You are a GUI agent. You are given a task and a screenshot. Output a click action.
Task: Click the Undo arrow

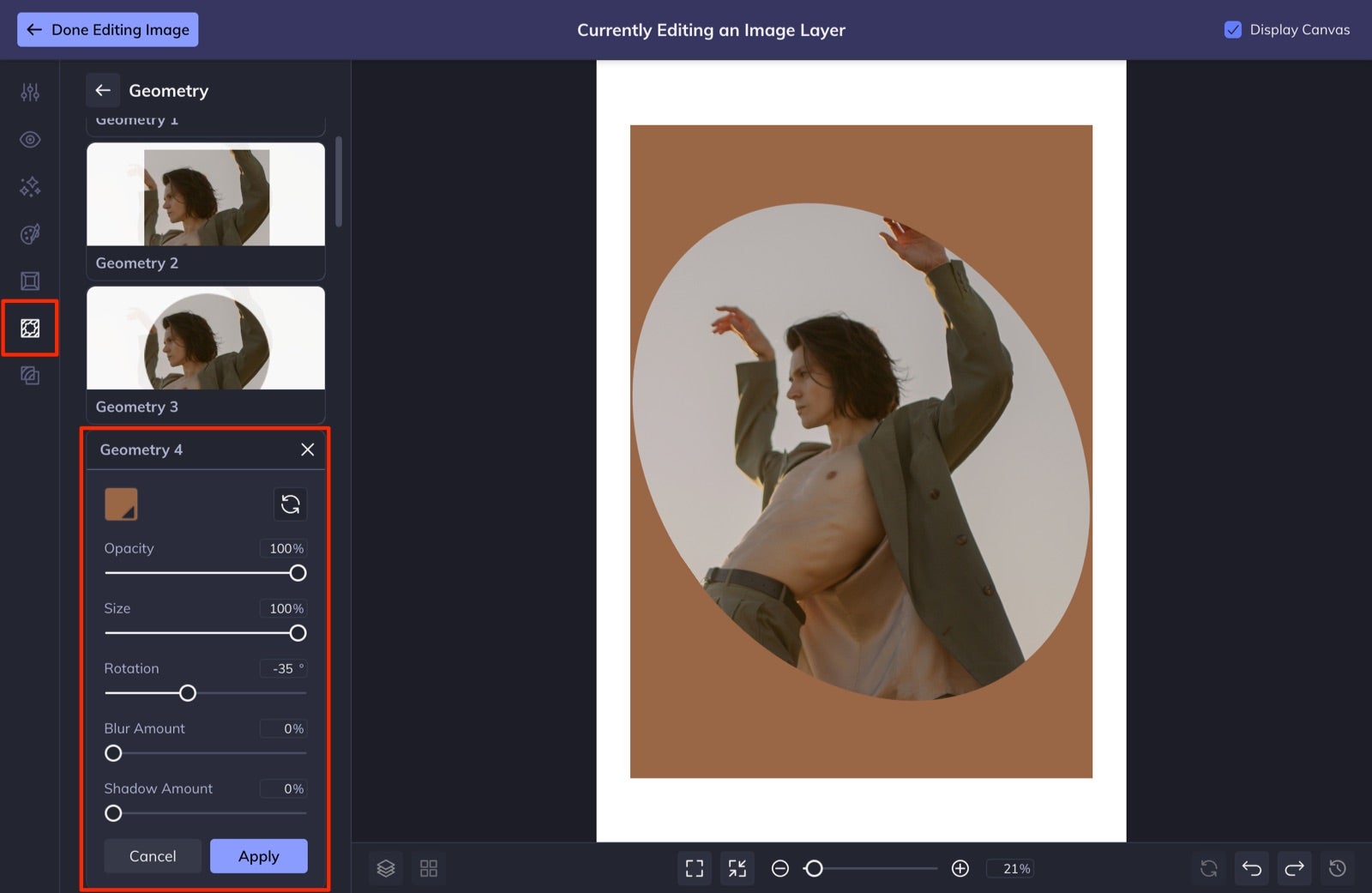click(1251, 868)
